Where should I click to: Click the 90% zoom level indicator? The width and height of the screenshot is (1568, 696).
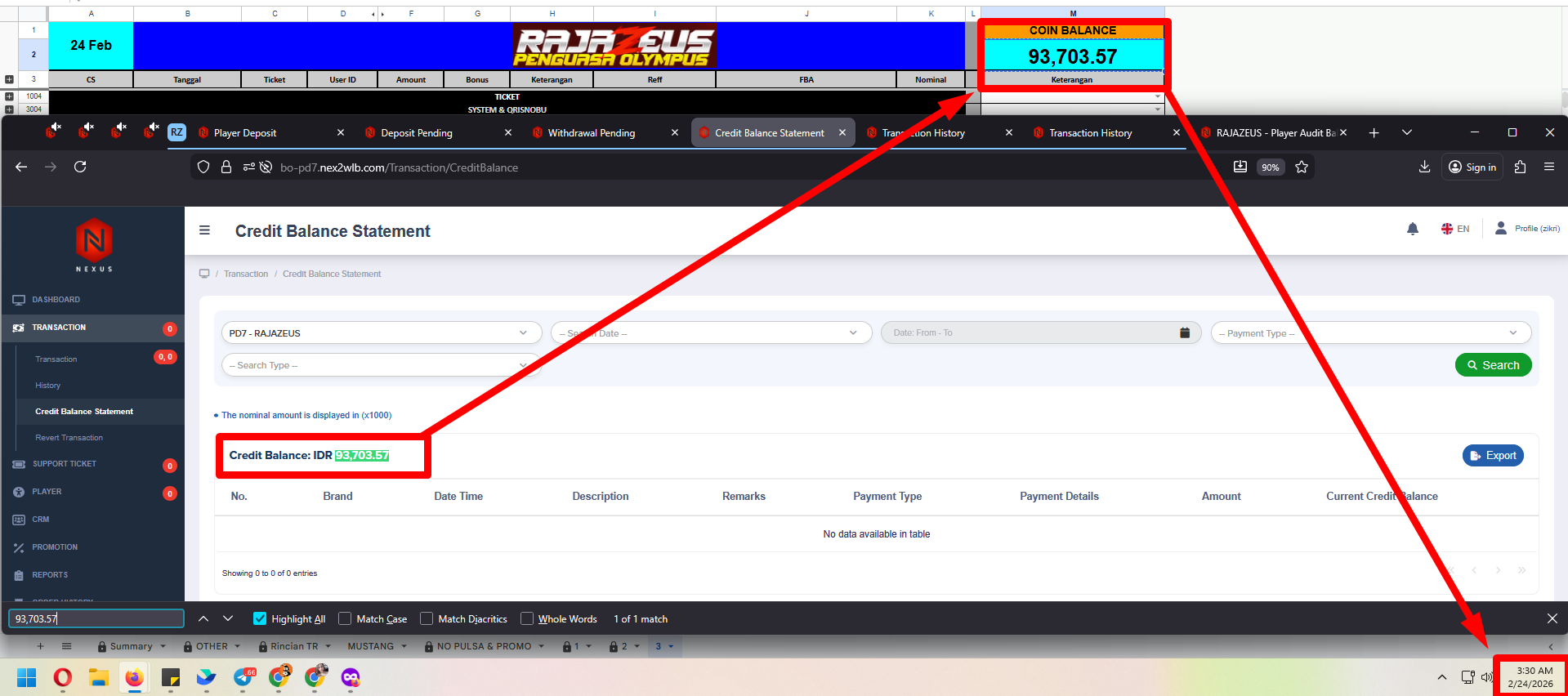click(1270, 167)
